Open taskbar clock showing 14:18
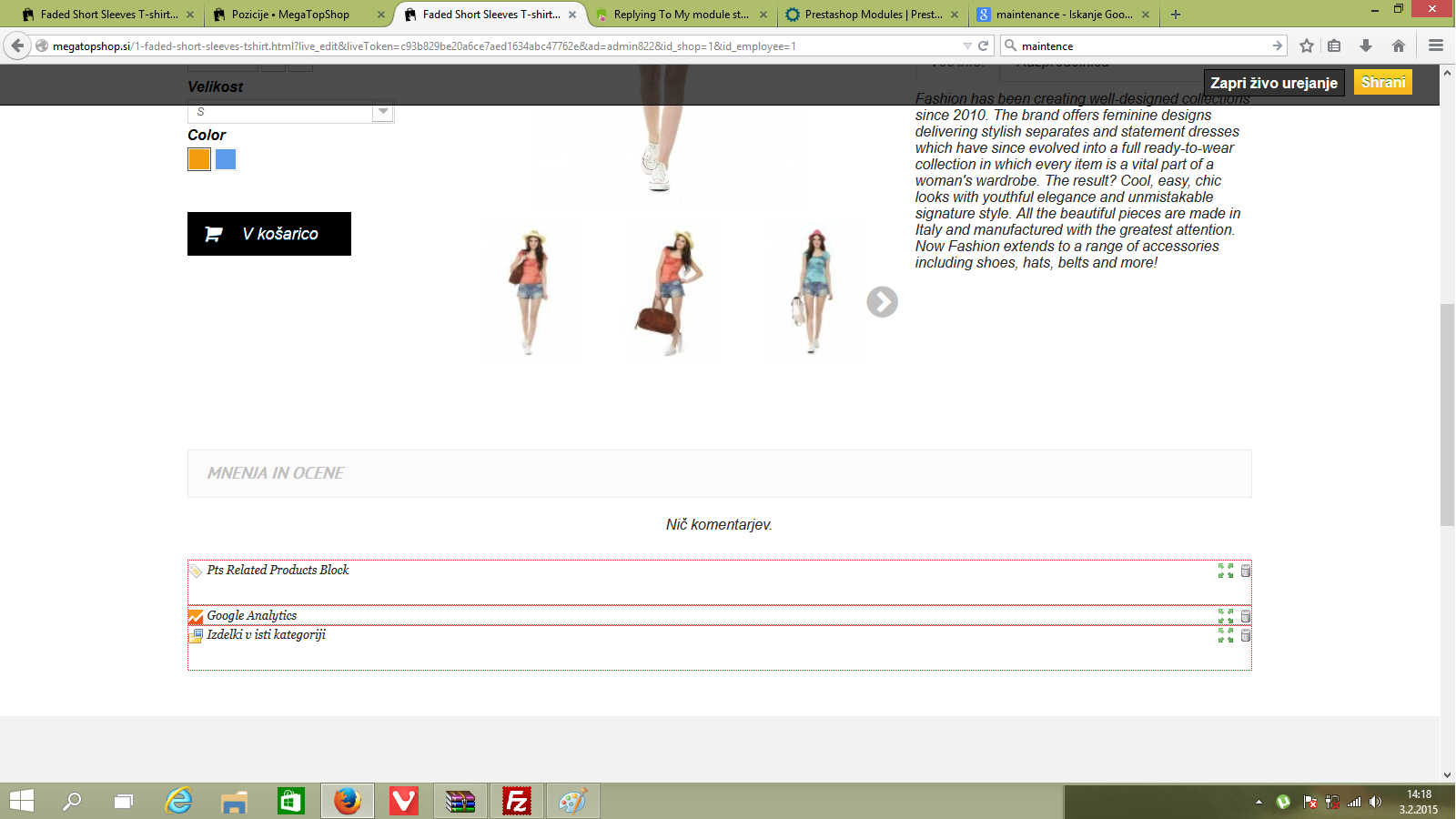Screen dimensions: 1456x819 point(1419,802)
